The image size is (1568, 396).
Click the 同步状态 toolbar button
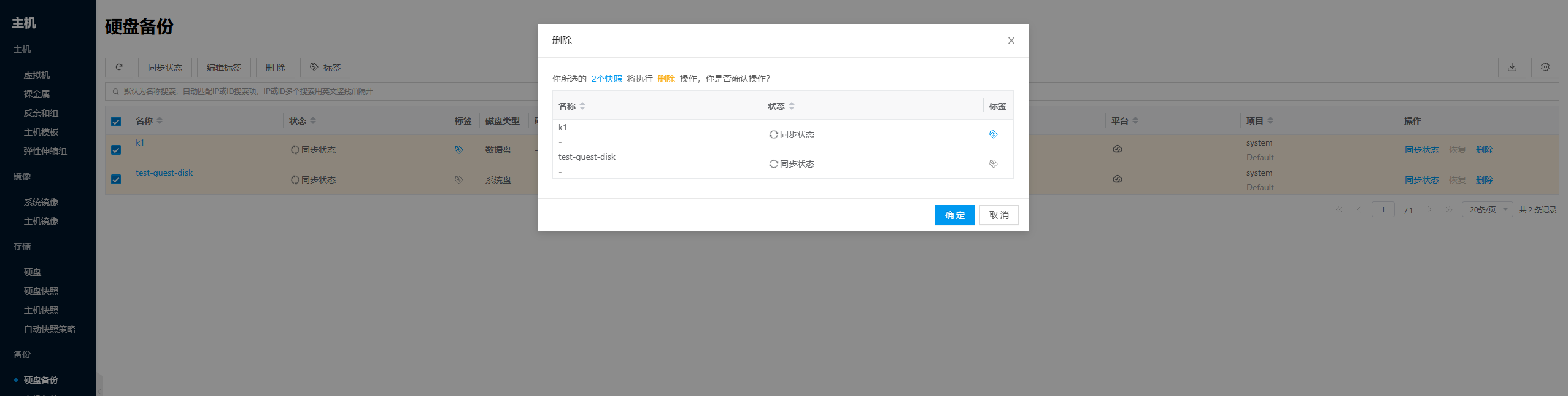(165, 68)
